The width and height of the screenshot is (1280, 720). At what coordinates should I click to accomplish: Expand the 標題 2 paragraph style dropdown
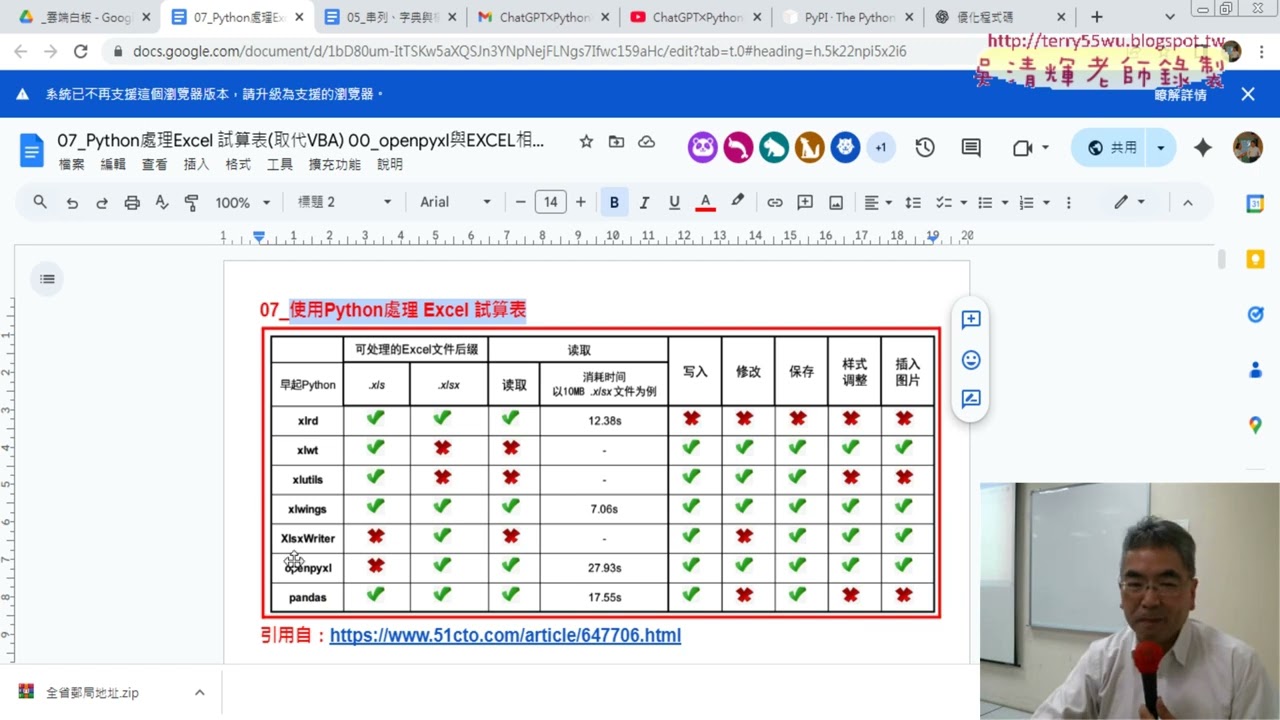click(x=344, y=202)
